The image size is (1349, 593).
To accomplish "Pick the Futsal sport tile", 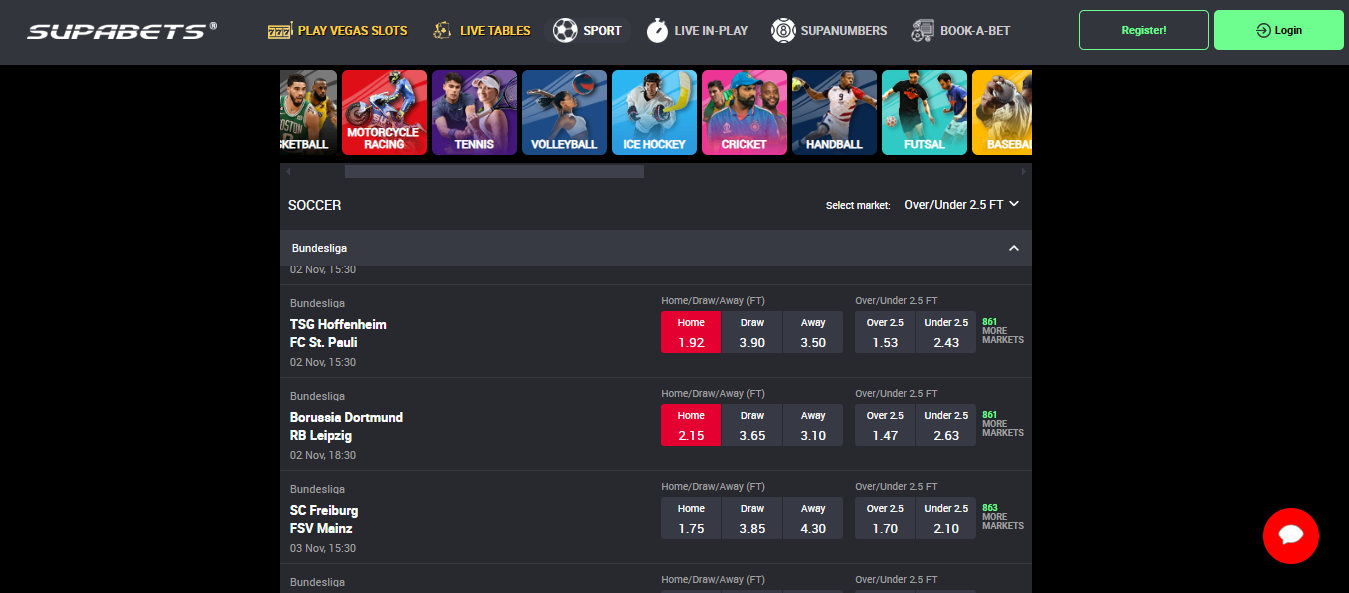I will pyautogui.click(x=924, y=112).
